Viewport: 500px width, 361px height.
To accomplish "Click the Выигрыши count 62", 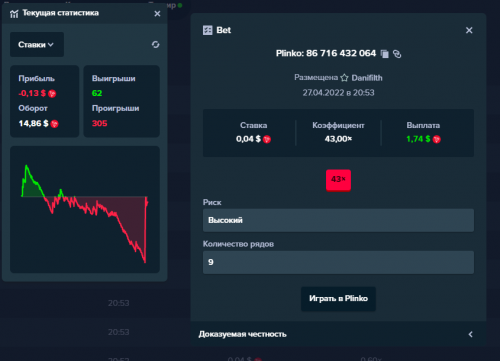I will 97,93.
